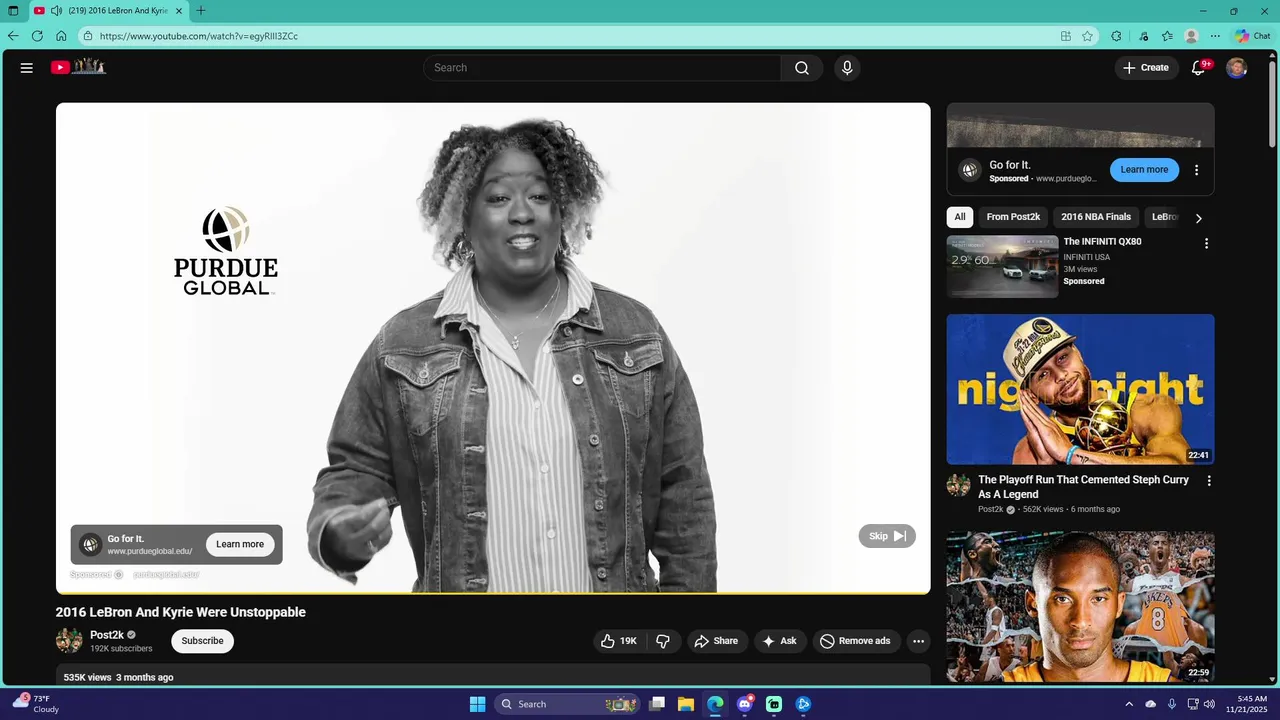Image resolution: width=1280 pixels, height=720 pixels.
Task: Click the yellow ad progress bar
Action: [x=493, y=593]
